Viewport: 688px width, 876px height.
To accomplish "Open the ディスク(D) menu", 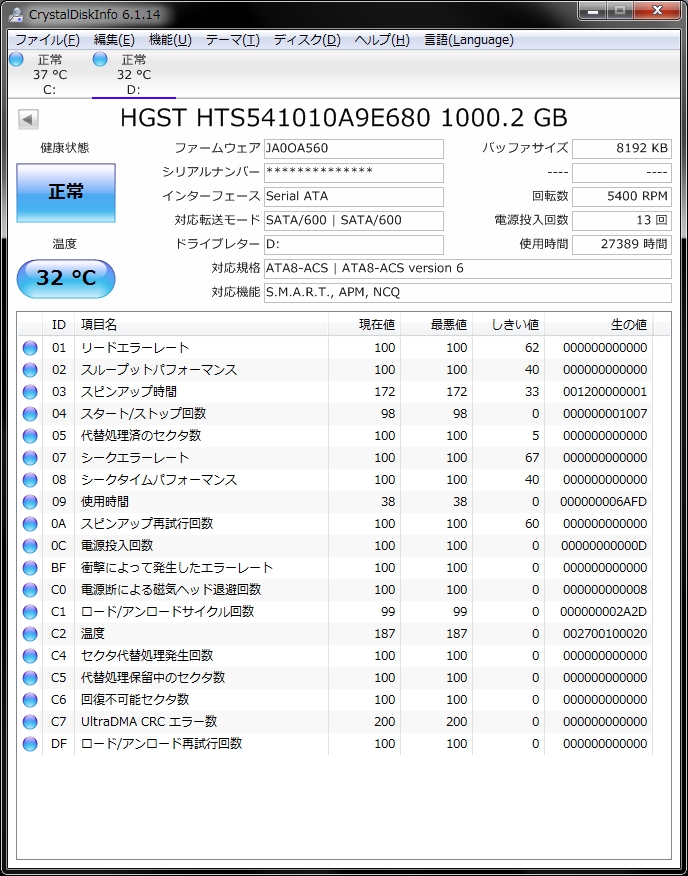I will [x=307, y=40].
